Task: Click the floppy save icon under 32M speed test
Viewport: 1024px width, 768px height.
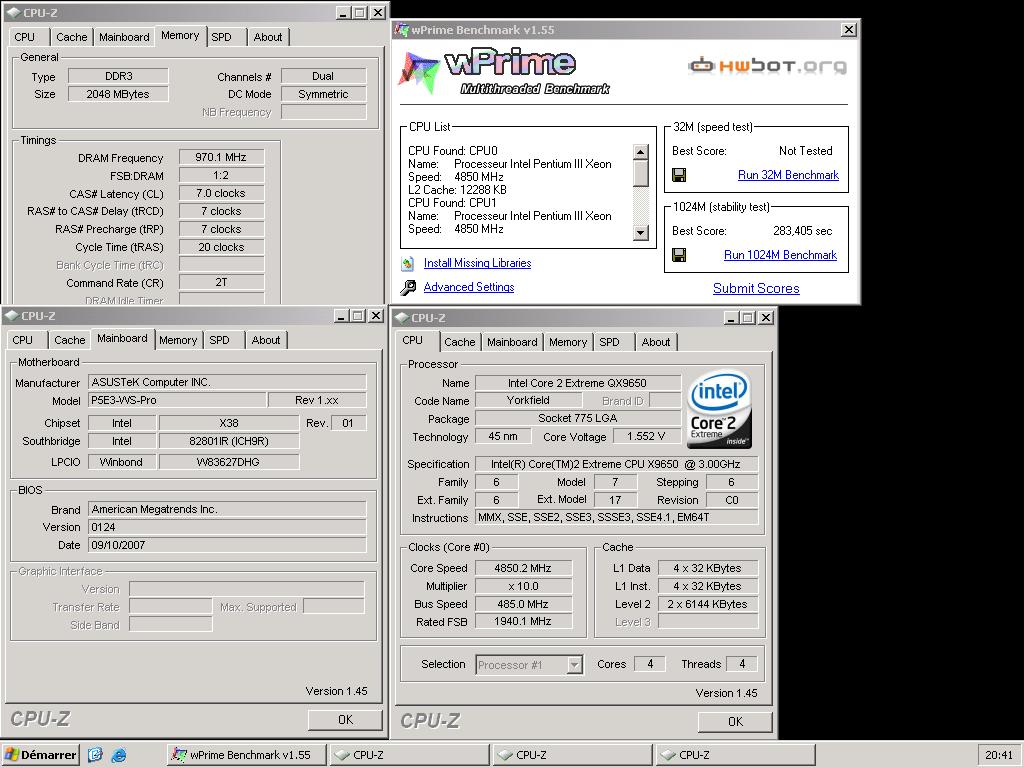Action: tap(679, 175)
